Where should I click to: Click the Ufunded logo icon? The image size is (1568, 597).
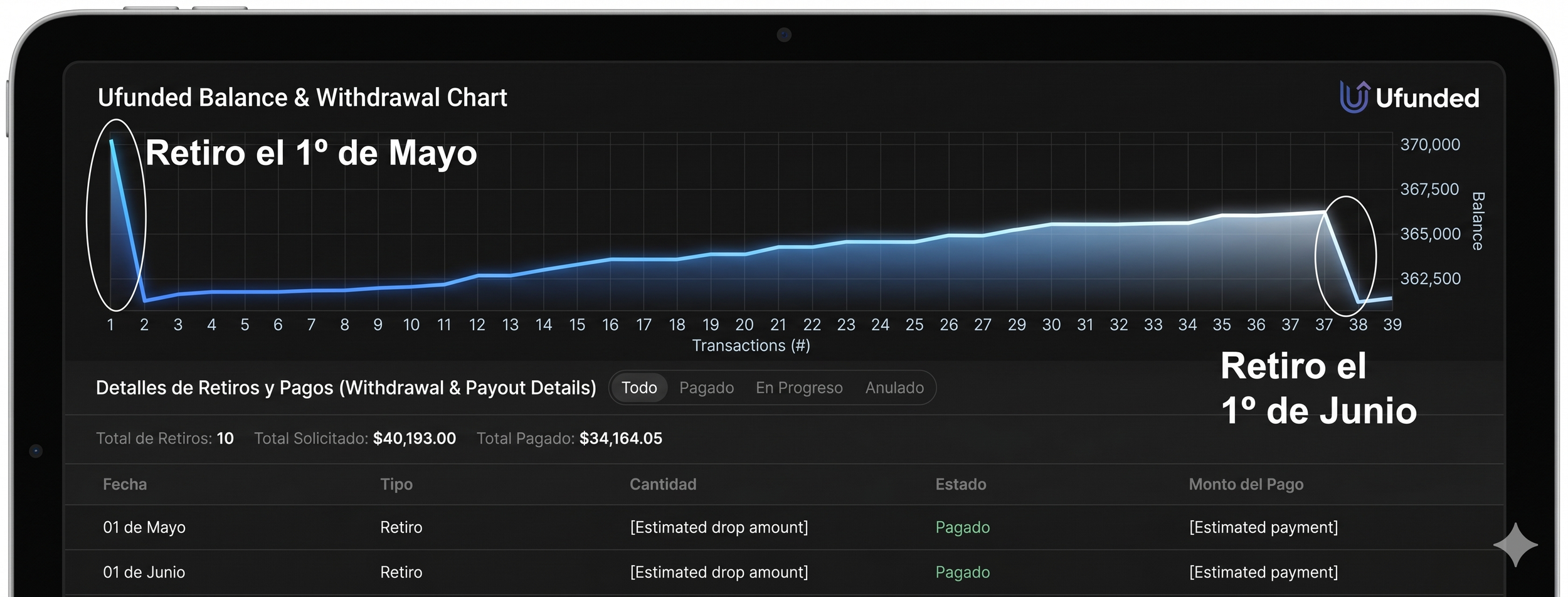click(x=1355, y=97)
